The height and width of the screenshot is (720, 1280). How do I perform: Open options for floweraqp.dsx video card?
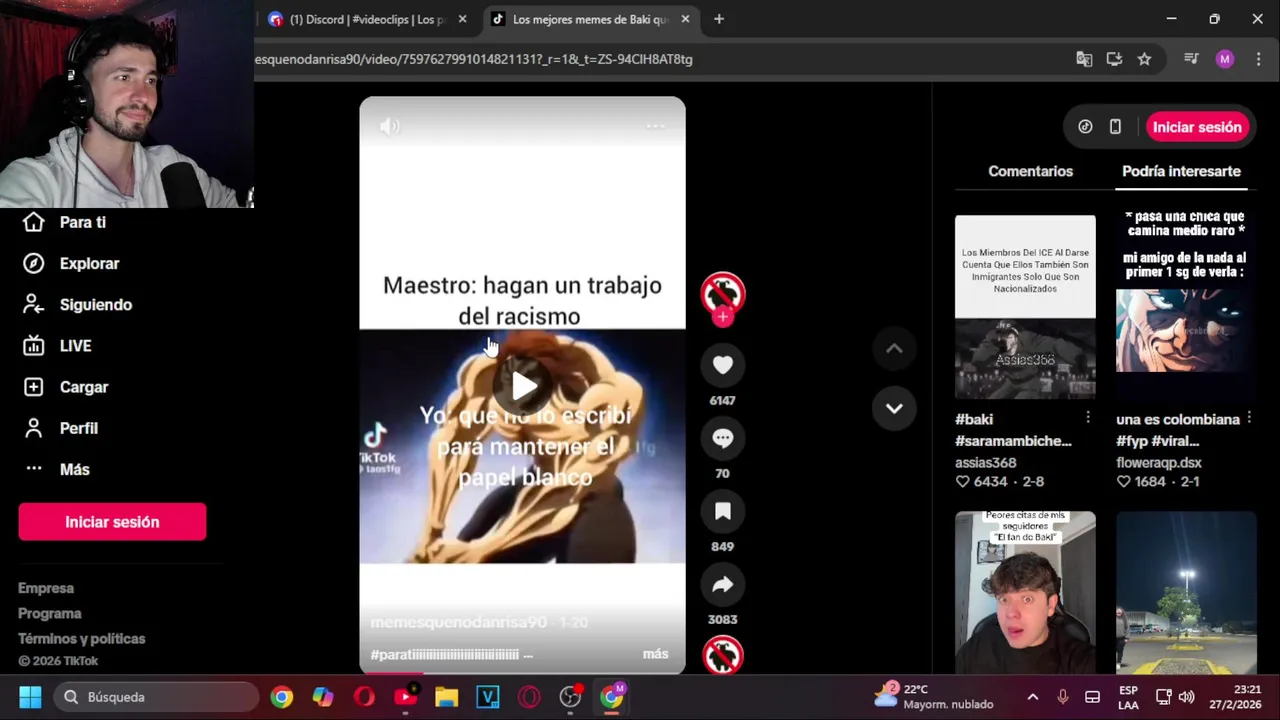click(1249, 417)
